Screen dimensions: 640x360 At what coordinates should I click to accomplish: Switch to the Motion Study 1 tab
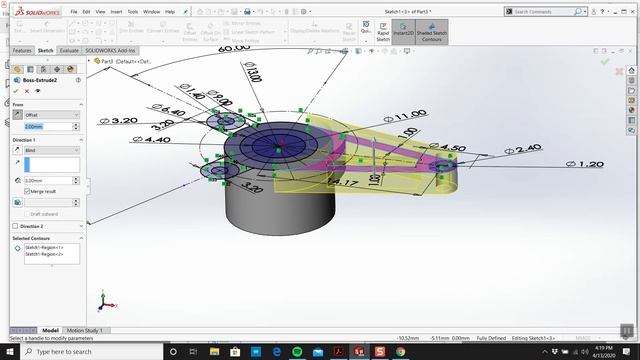click(x=84, y=330)
